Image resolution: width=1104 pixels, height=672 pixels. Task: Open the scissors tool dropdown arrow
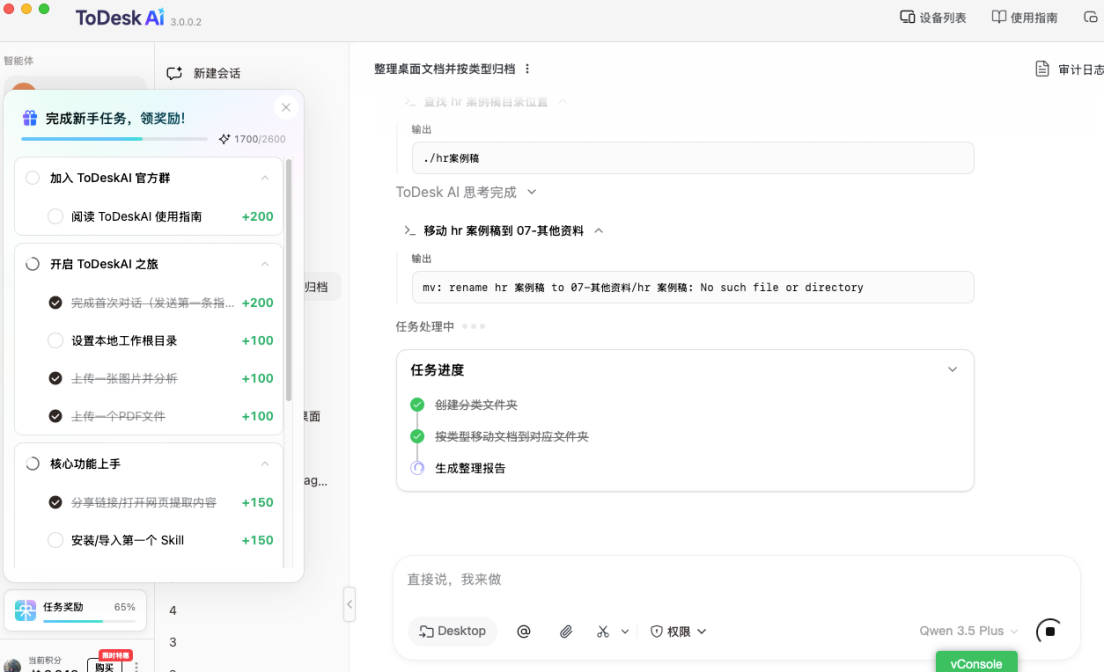[625, 631]
